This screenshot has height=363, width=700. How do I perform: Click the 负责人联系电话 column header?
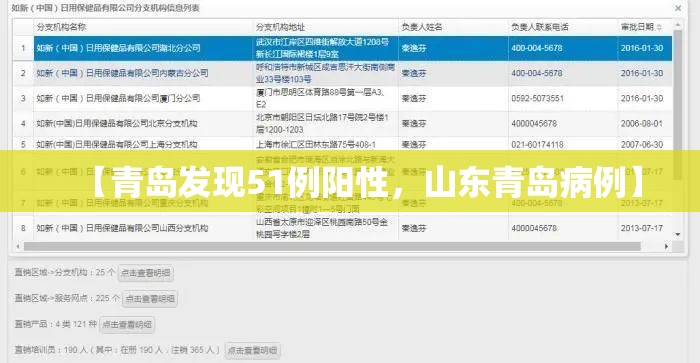[539, 27]
